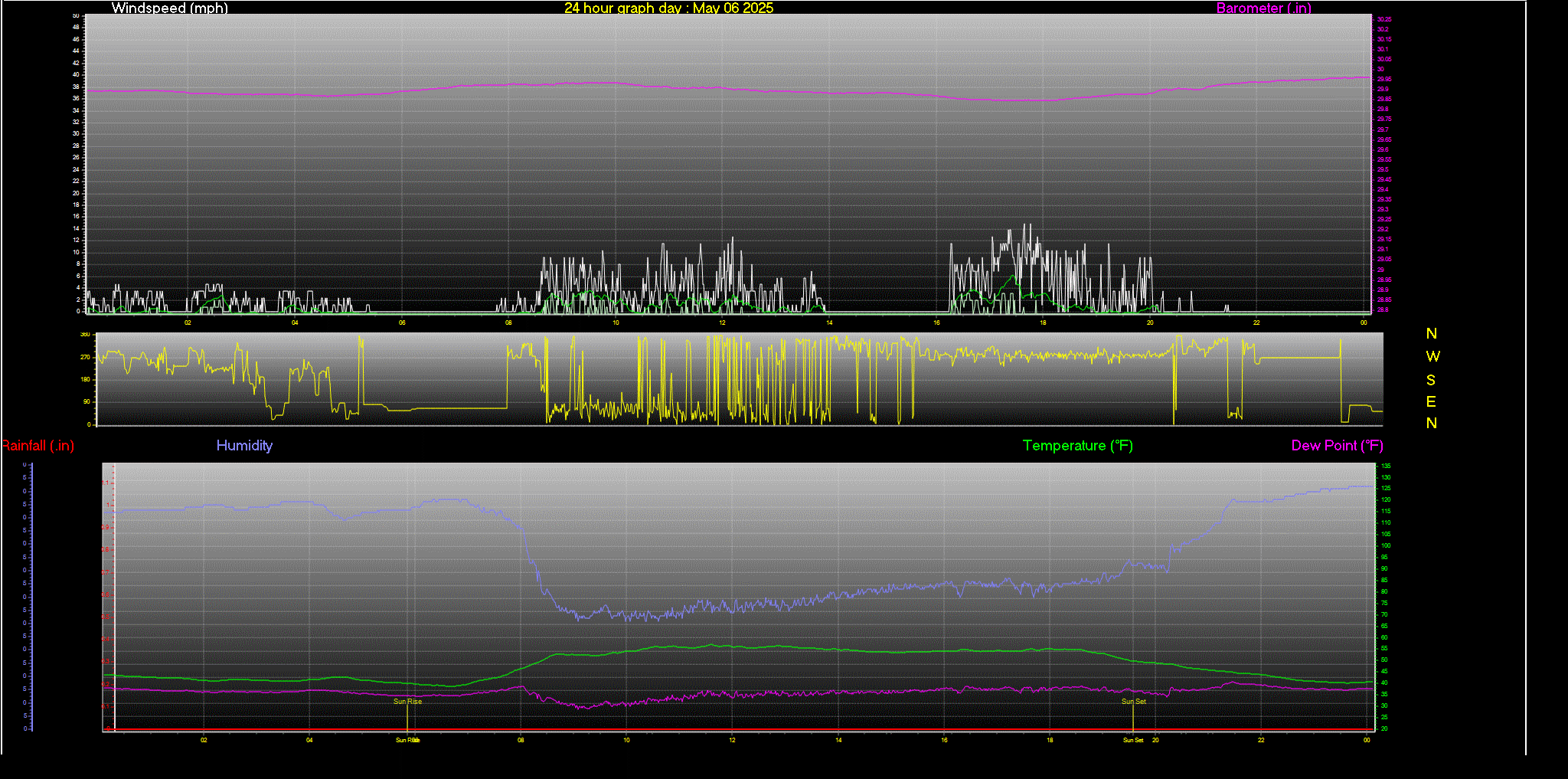The height and width of the screenshot is (779, 1568).
Task: Click '0.7' on the red rainfall axis
Action: click(x=105, y=571)
